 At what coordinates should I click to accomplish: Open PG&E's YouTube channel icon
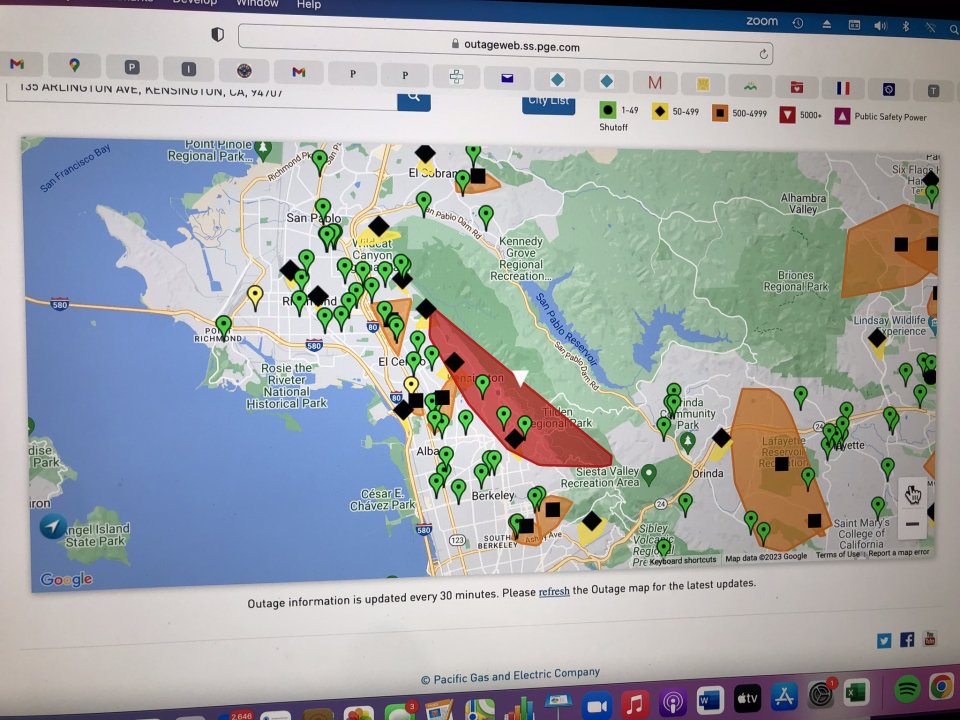point(929,639)
